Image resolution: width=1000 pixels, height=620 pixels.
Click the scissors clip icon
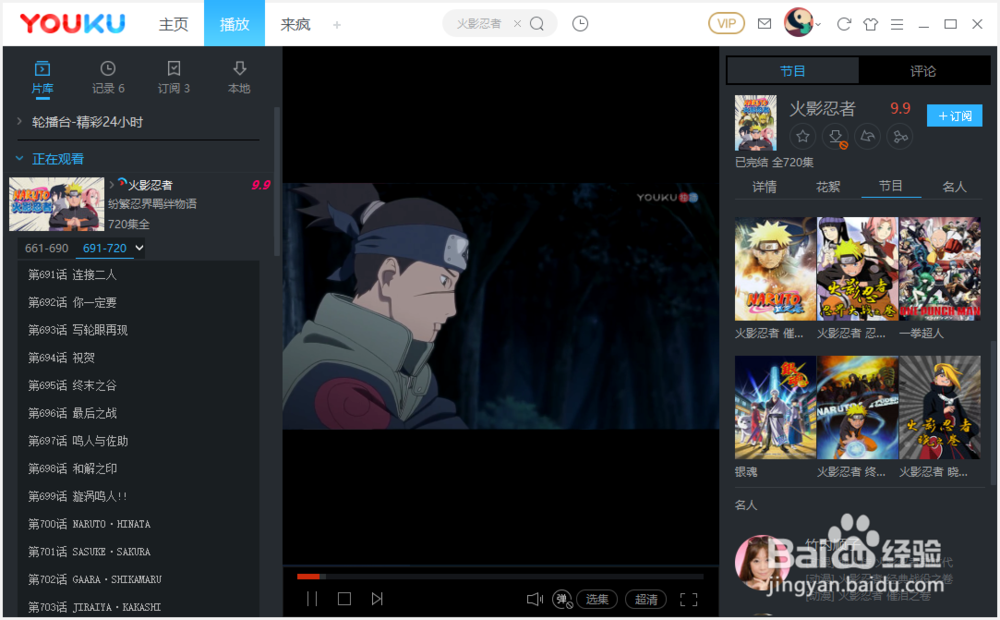[900, 136]
